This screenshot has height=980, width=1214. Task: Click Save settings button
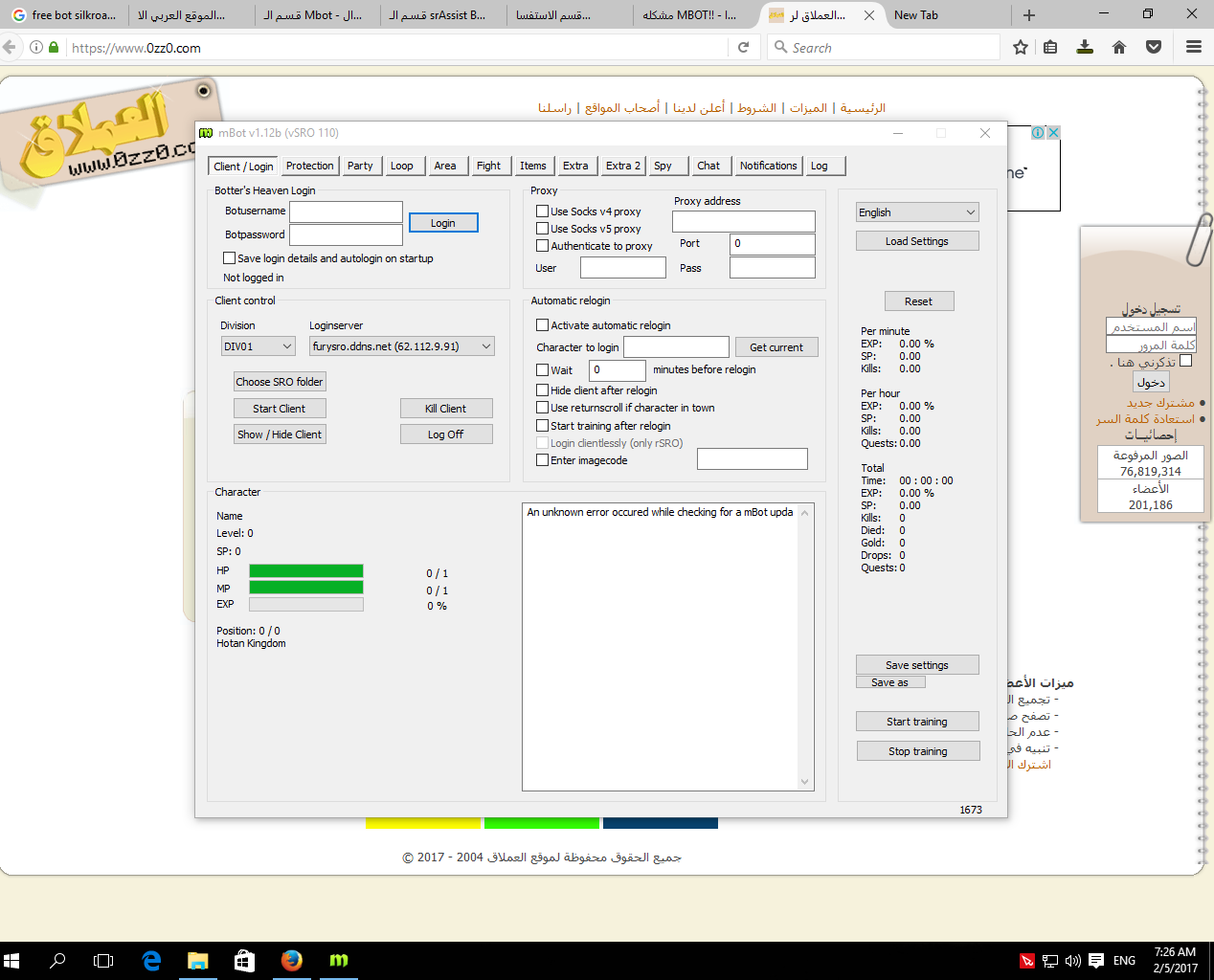point(917,665)
